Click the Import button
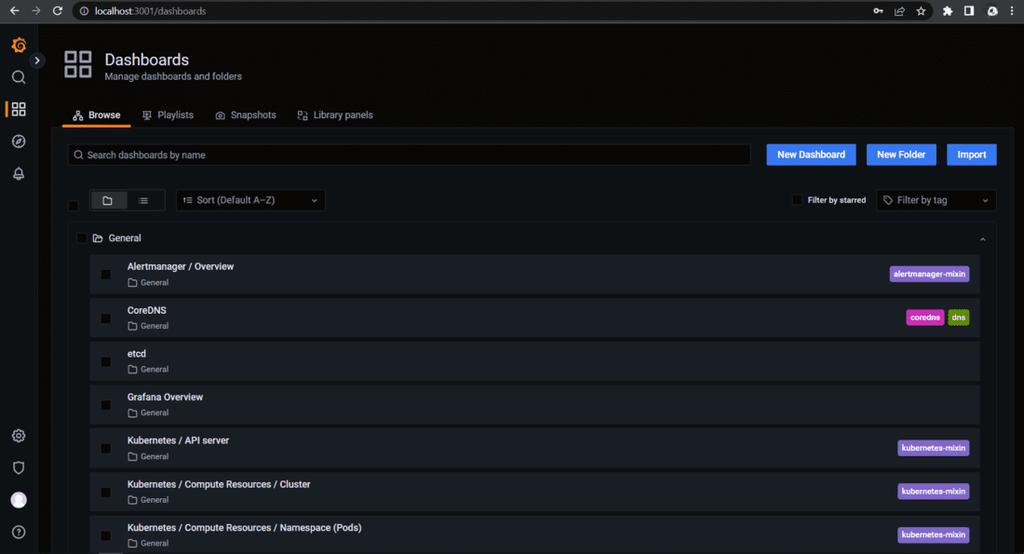The width and height of the screenshot is (1024, 554). point(972,155)
